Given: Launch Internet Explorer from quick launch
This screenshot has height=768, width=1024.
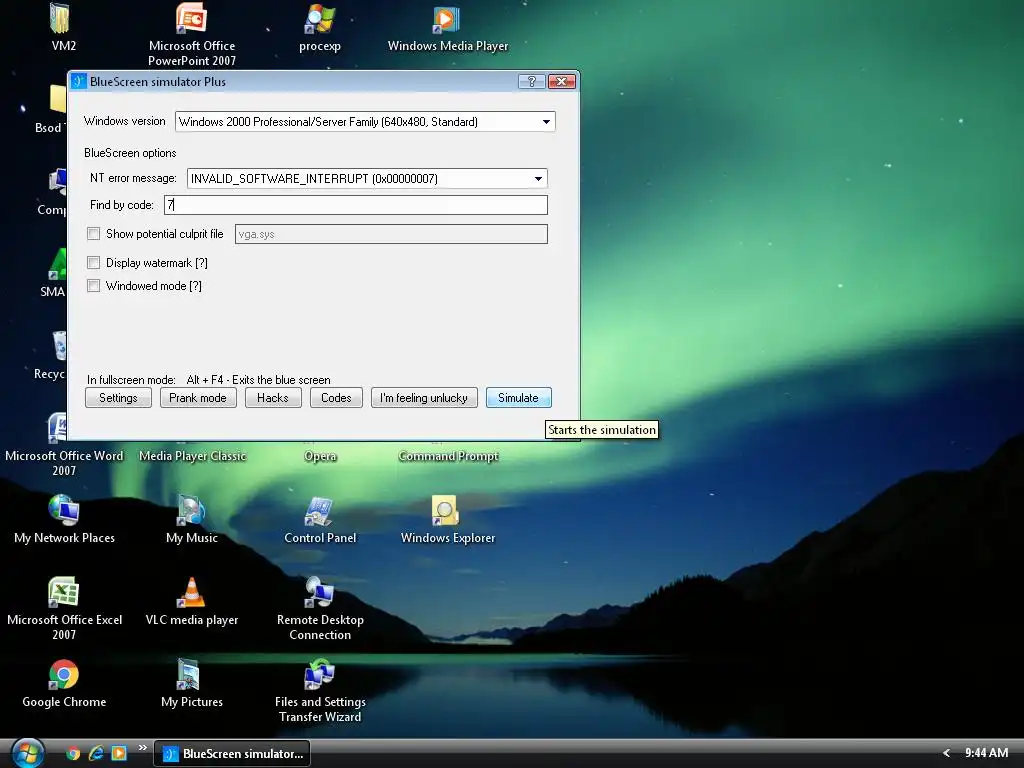Looking at the screenshot, I should pyautogui.click(x=96, y=754).
